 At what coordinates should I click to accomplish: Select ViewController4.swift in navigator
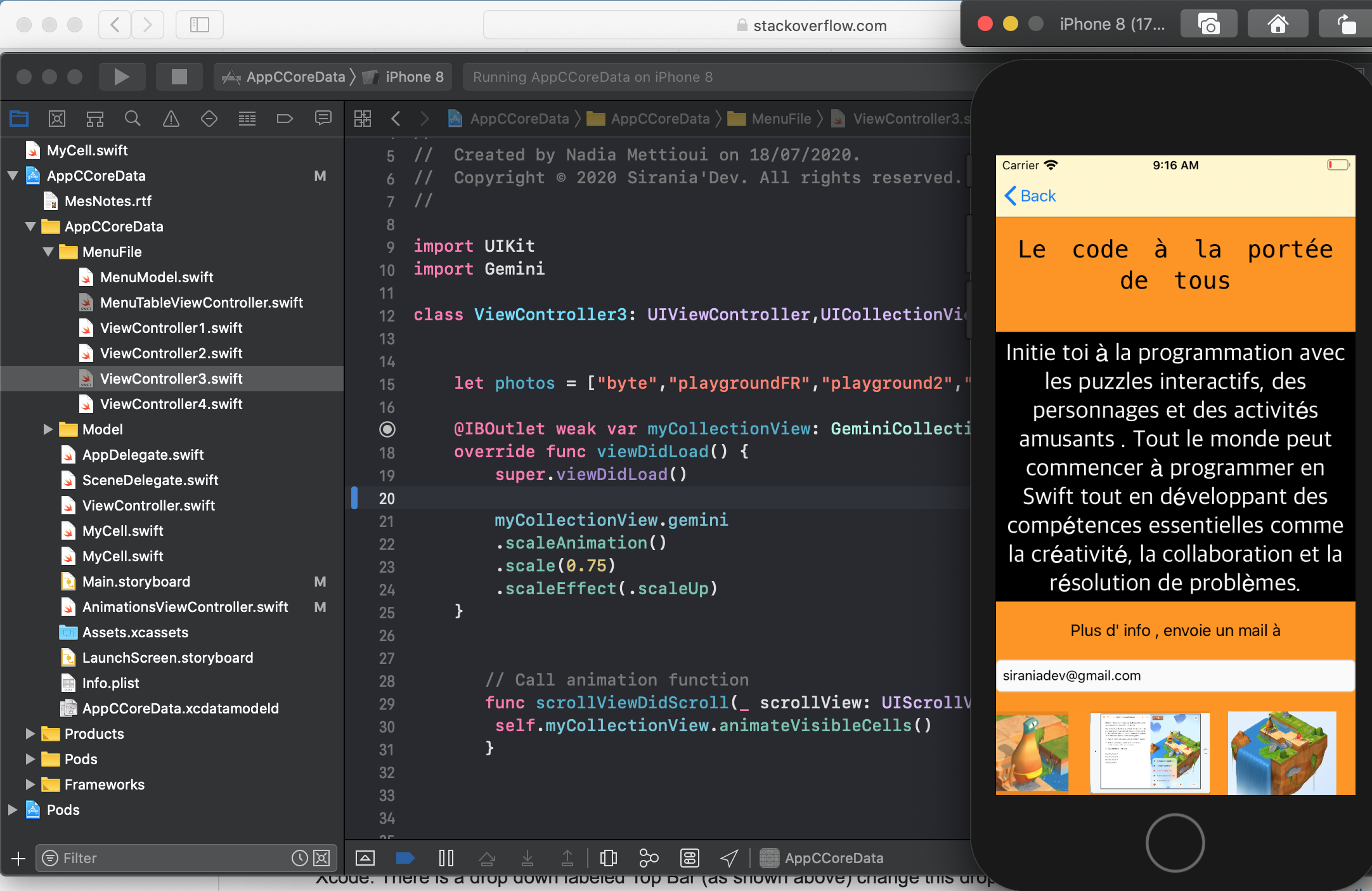171,404
